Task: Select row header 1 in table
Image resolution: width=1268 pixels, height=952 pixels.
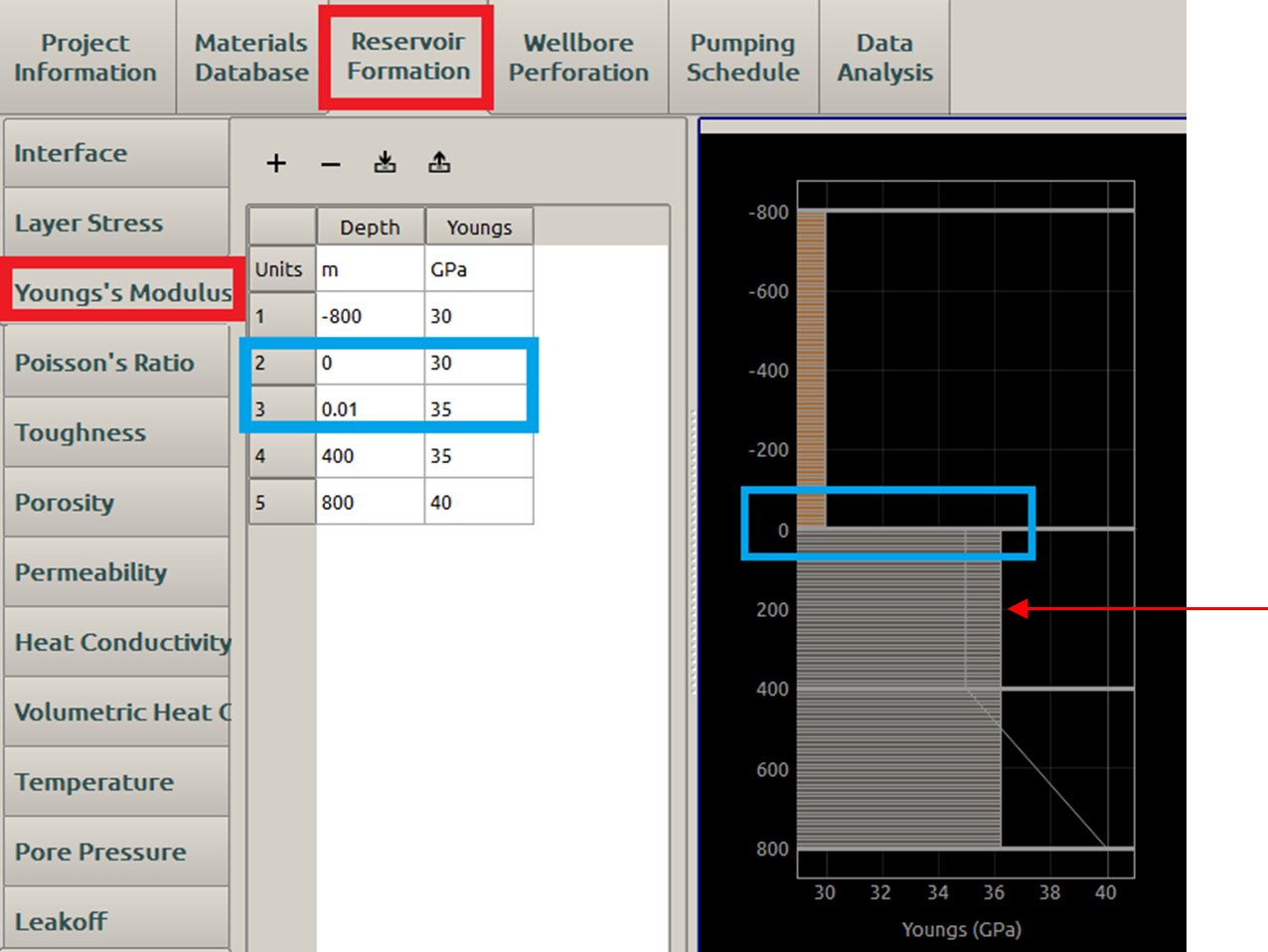Action: coord(282,316)
